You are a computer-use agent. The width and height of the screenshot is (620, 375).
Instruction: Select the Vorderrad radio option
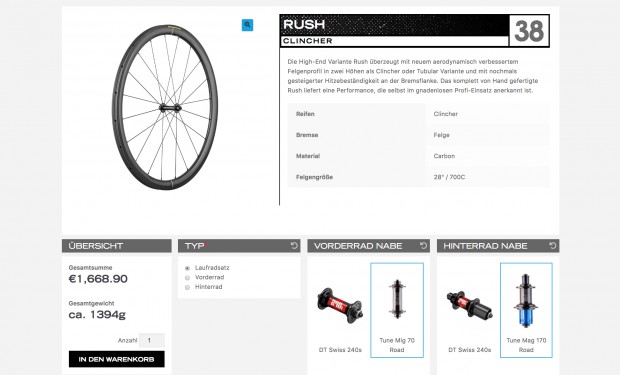pyautogui.click(x=187, y=278)
